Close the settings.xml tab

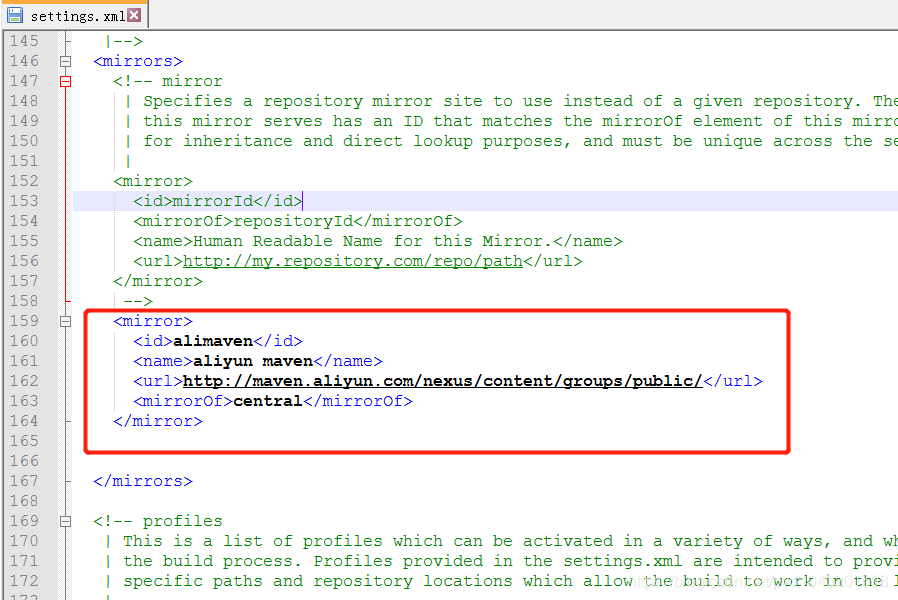point(134,15)
